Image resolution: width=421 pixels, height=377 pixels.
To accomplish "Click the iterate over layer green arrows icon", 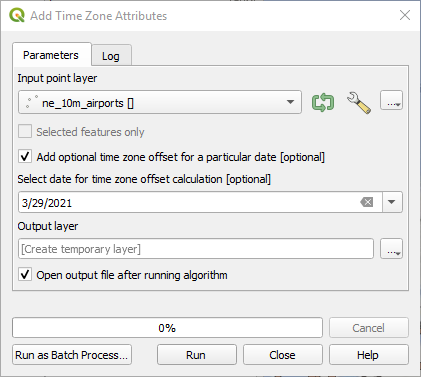I will point(323,102).
